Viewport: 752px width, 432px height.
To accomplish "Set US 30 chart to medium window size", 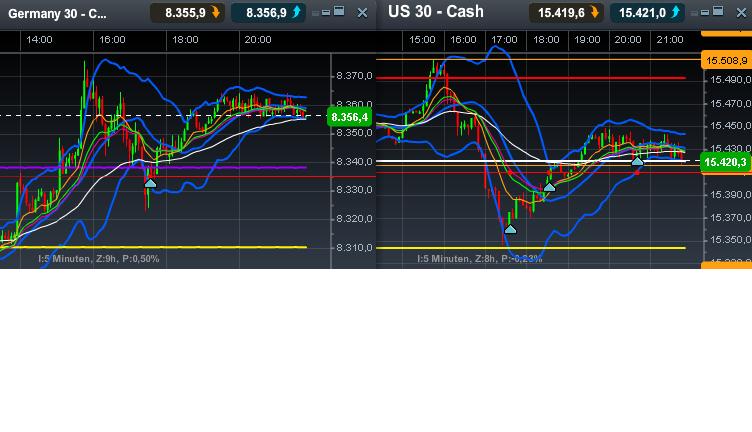I will pyautogui.click(x=705, y=12).
